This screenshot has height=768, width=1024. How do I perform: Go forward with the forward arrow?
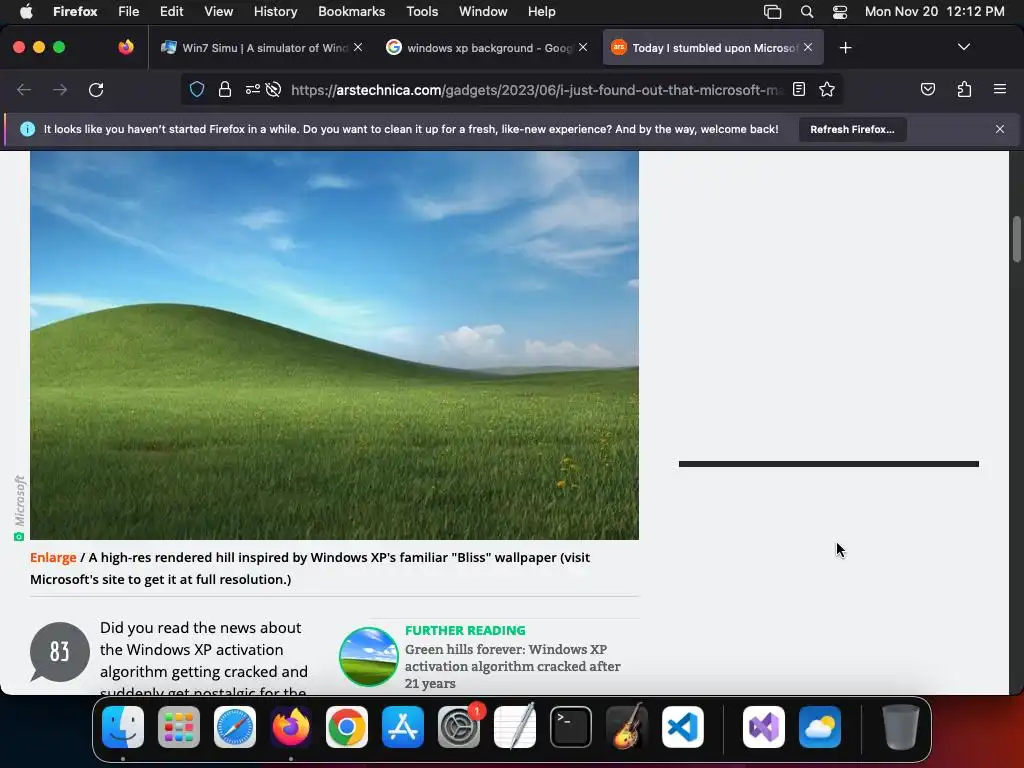click(60, 89)
